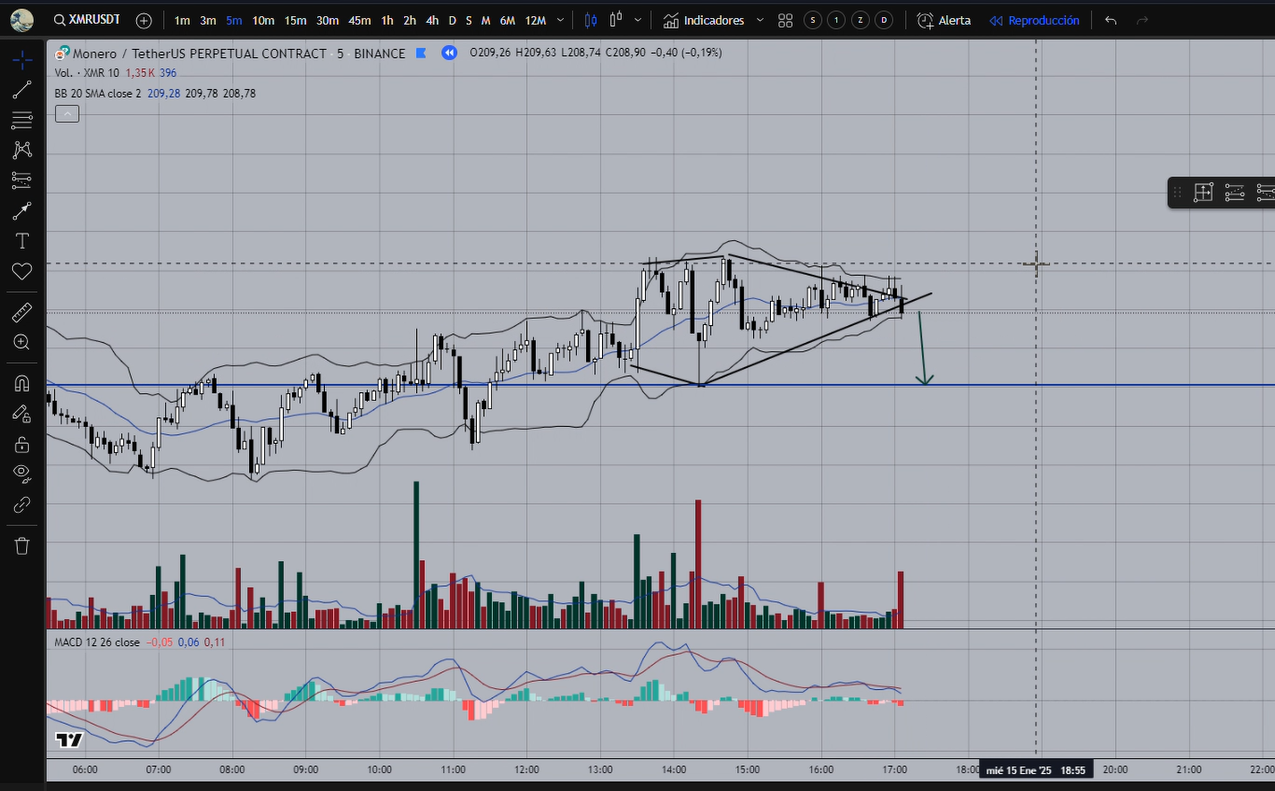Image resolution: width=1275 pixels, height=791 pixels.
Task: Click the replay rewind icon beside the flag
Action: tap(449, 53)
